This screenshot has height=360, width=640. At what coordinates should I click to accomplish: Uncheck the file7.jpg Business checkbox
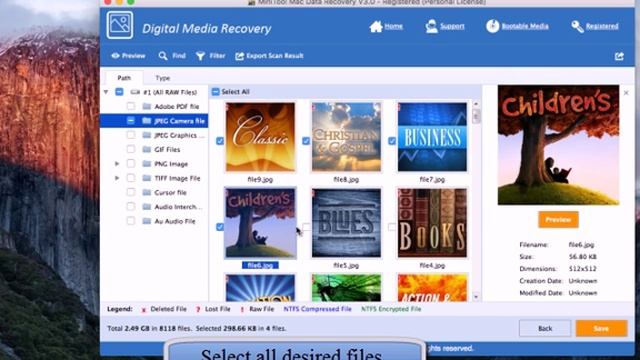pos(392,141)
